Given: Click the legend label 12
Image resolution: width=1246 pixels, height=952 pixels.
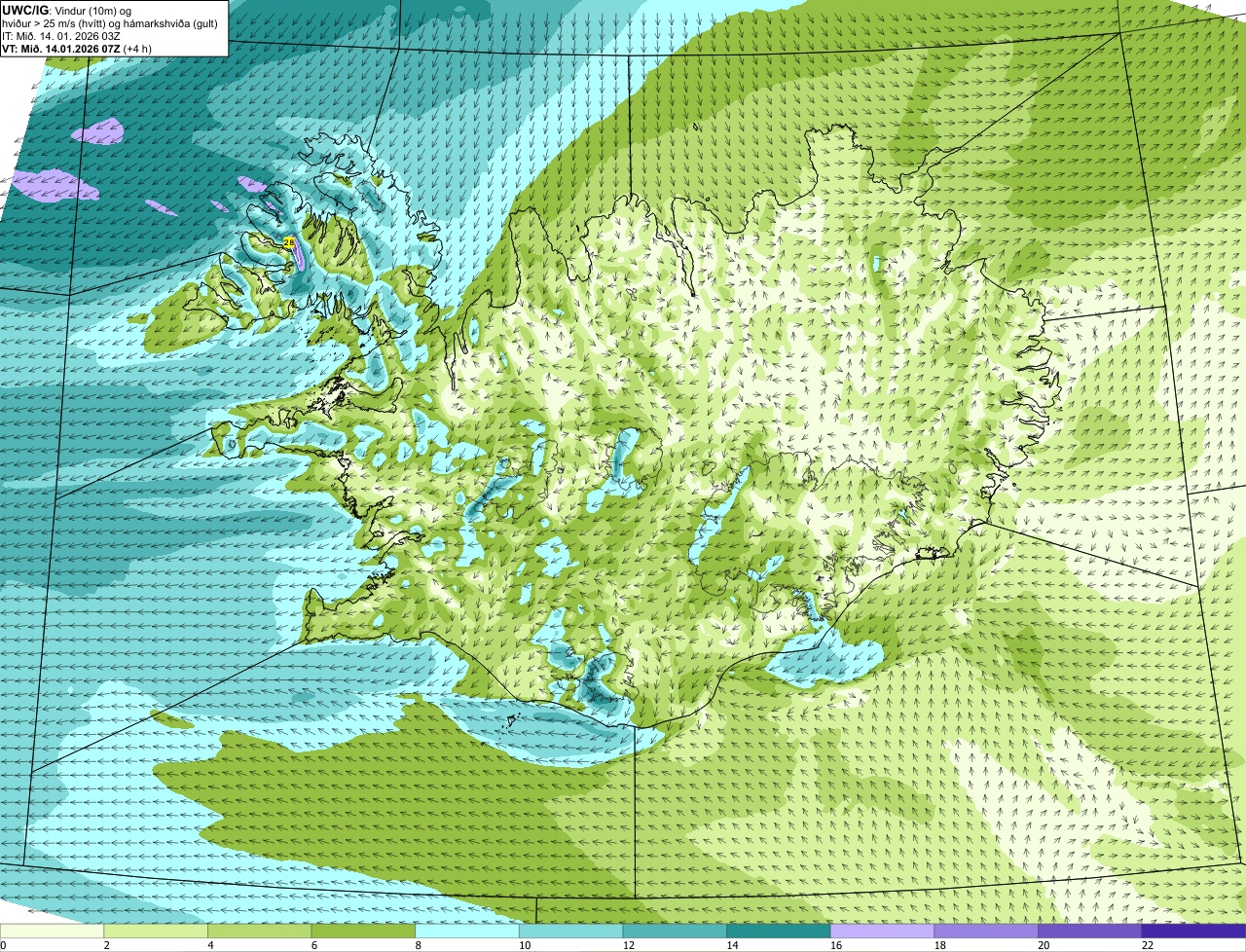Looking at the screenshot, I should point(629,945).
